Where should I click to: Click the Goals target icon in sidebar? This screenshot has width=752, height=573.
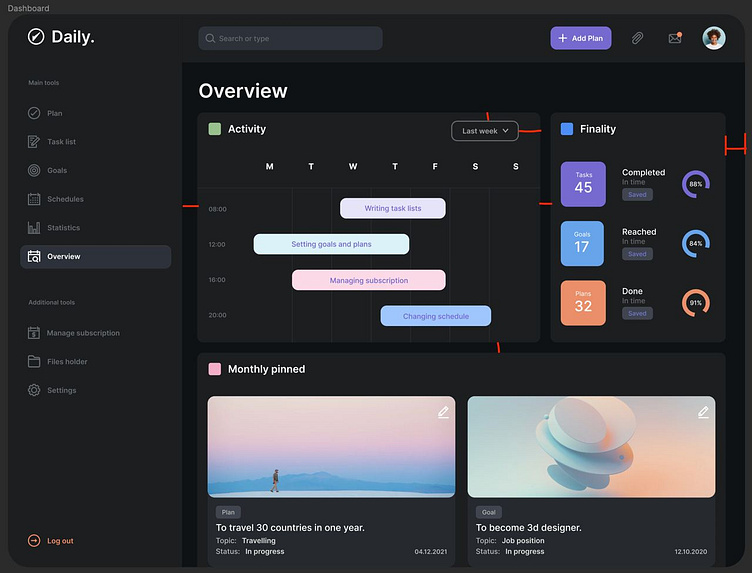tap(34, 171)
